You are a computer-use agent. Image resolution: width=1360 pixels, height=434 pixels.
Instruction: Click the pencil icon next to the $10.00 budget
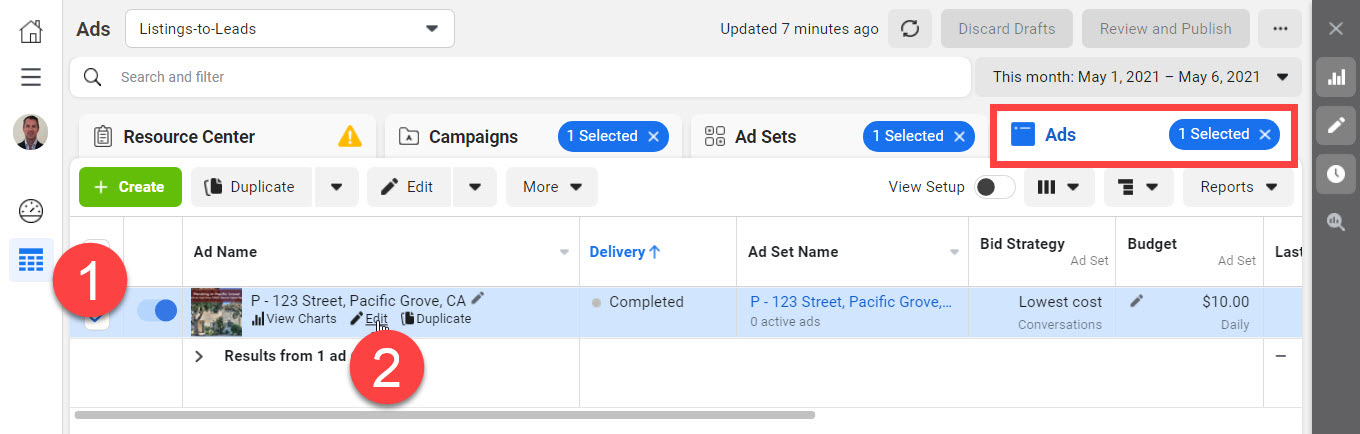pyautogui.click(x=1136, y=301)
